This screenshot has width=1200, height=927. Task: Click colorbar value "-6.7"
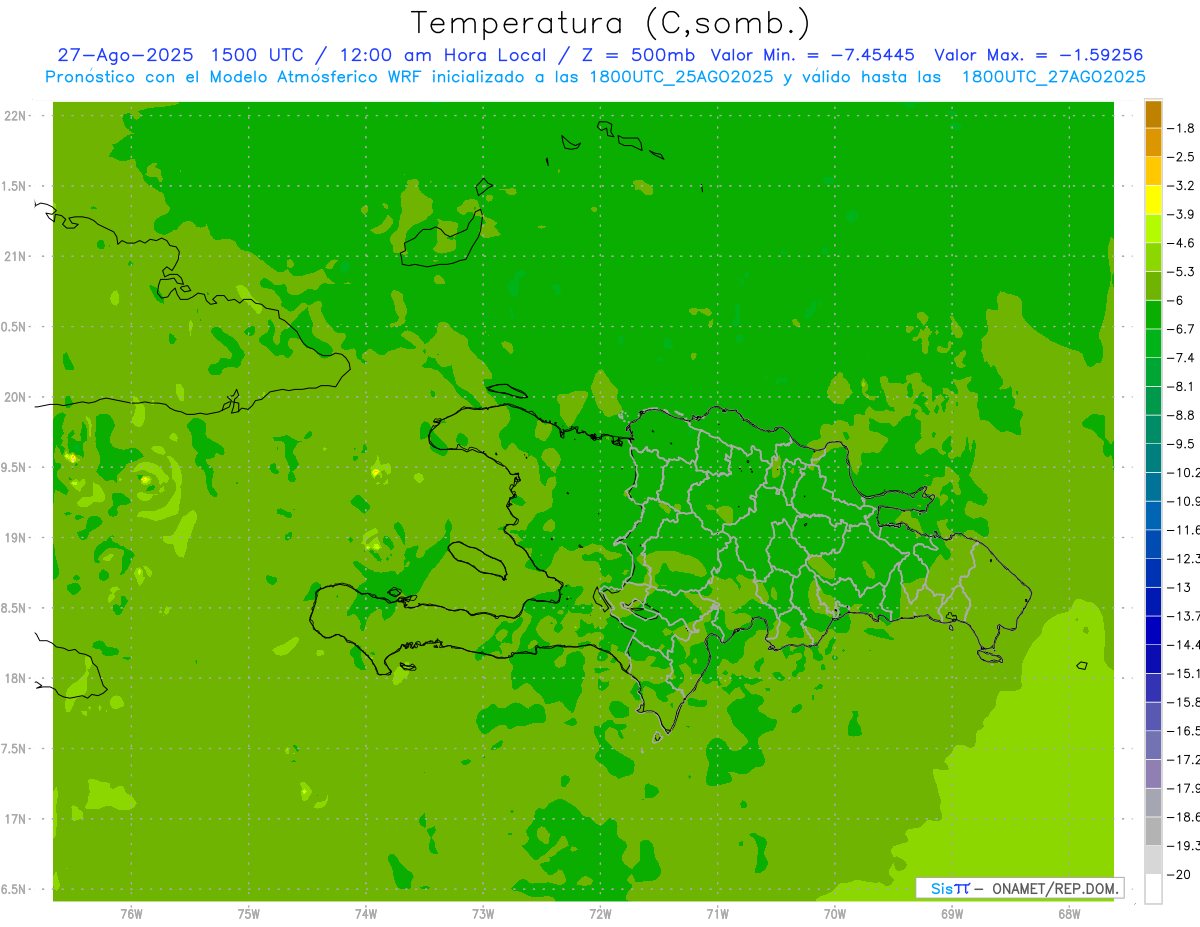(1181, 329)
